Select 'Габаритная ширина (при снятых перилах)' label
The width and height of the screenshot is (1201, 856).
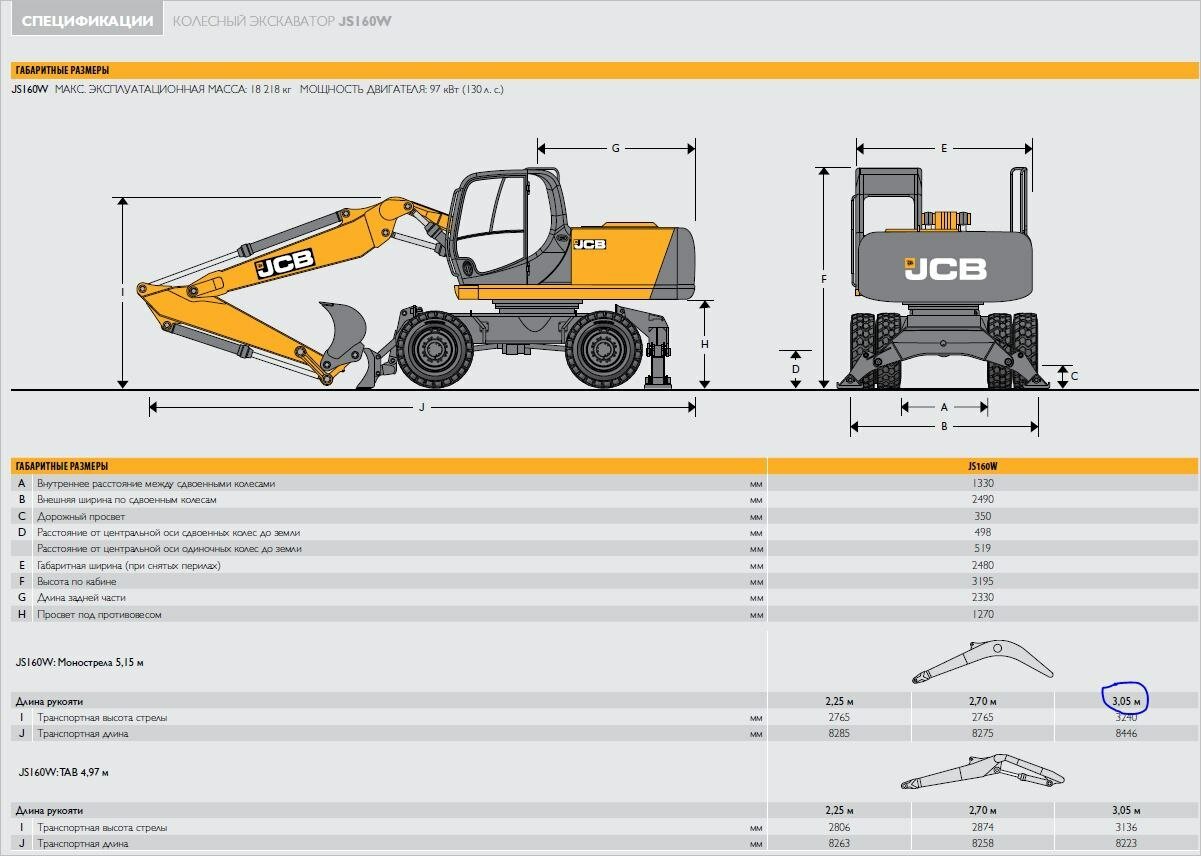(129, 565)
